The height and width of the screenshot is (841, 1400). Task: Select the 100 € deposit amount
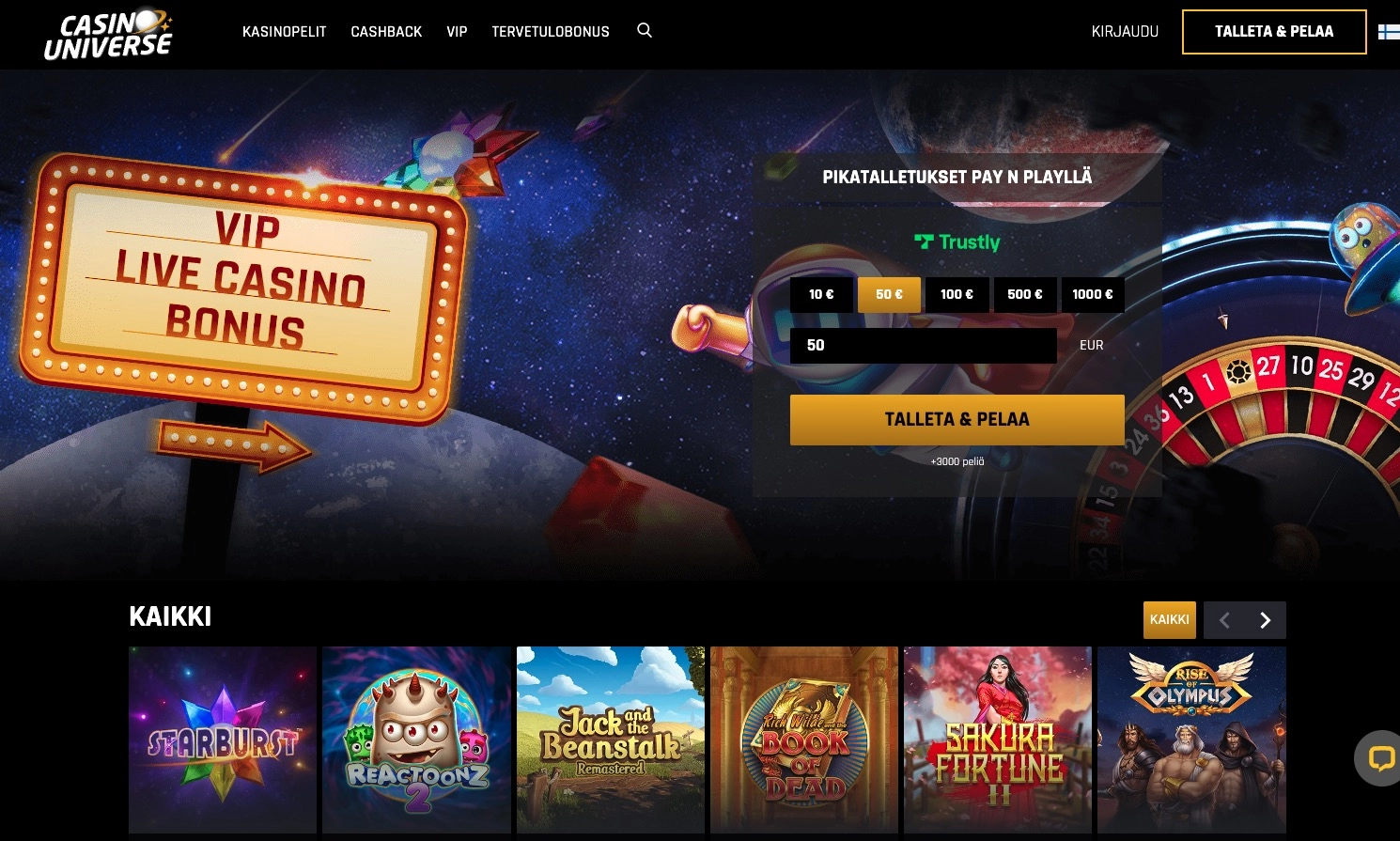957,294
